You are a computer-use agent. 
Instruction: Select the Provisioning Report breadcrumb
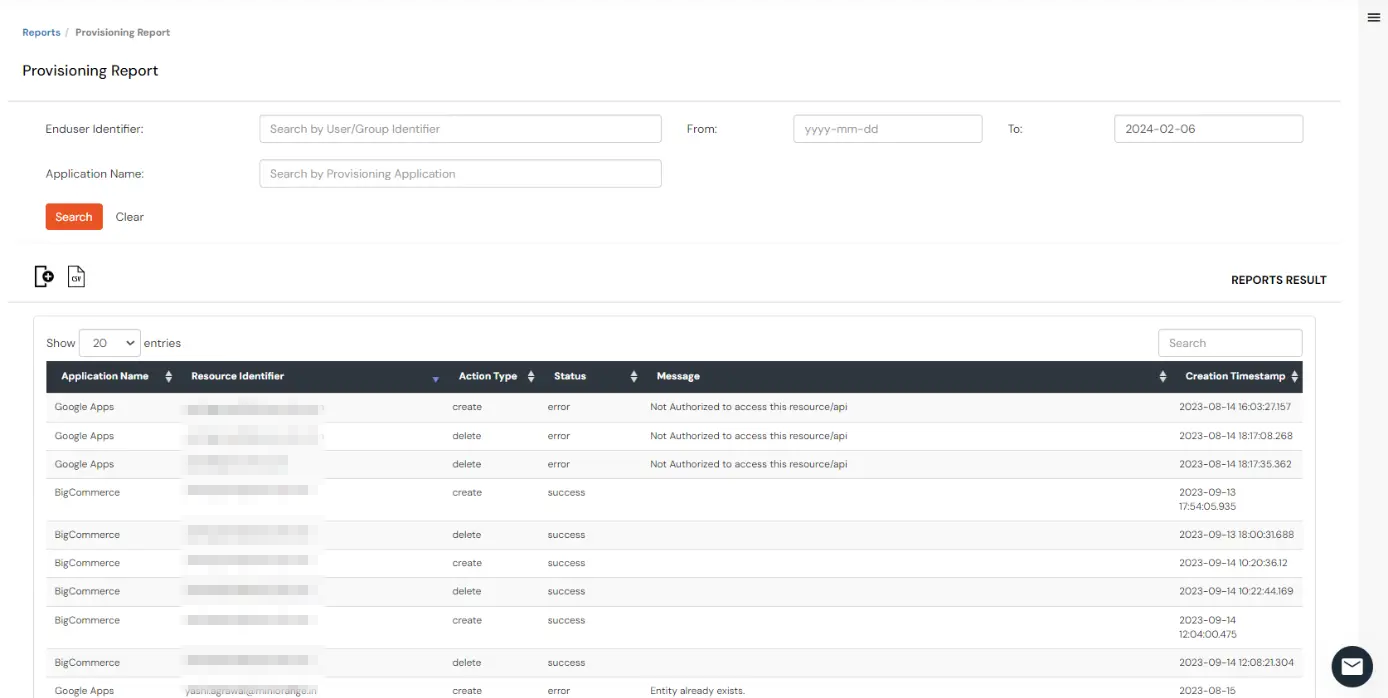pyautogui.click(x=122, y=32)
